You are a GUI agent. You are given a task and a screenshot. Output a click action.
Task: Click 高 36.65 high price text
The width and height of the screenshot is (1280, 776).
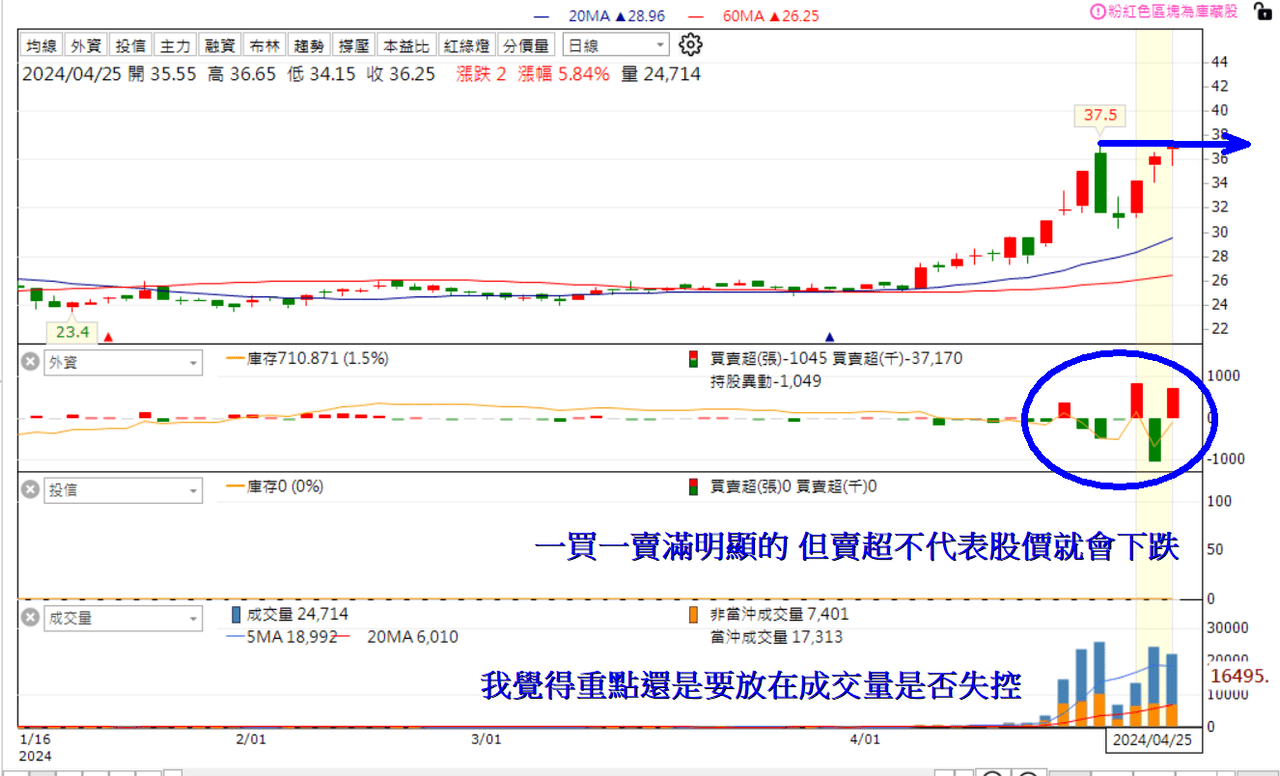241,74
